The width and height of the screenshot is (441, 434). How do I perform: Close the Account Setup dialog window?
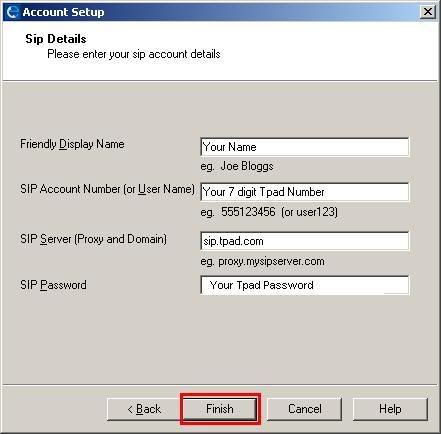coord(428,12)
